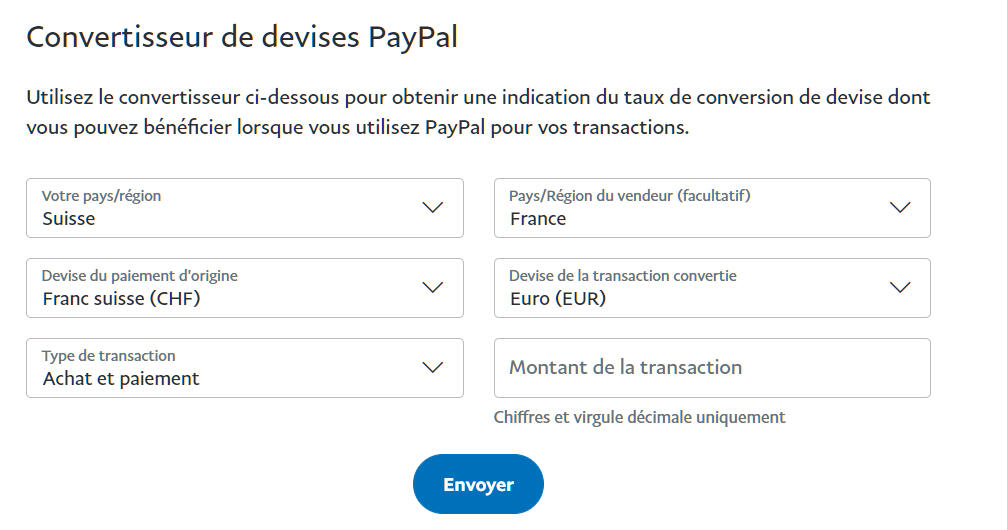Click the Chiffres et virgule décimale uniquement hint

tap(640, 417)
